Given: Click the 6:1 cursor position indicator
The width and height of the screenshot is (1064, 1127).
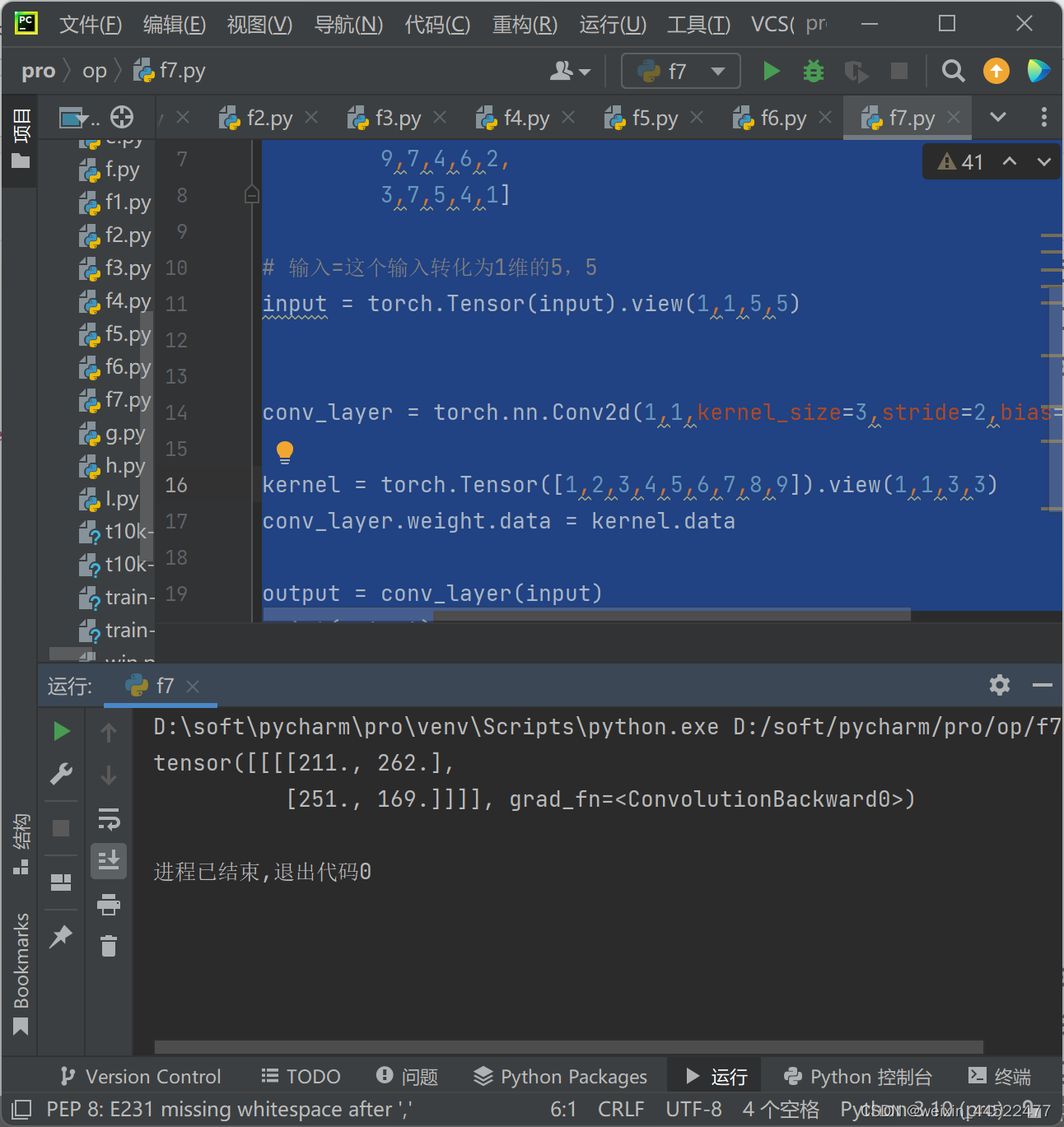Looking at the screenshot, I should click(563, 1110).
